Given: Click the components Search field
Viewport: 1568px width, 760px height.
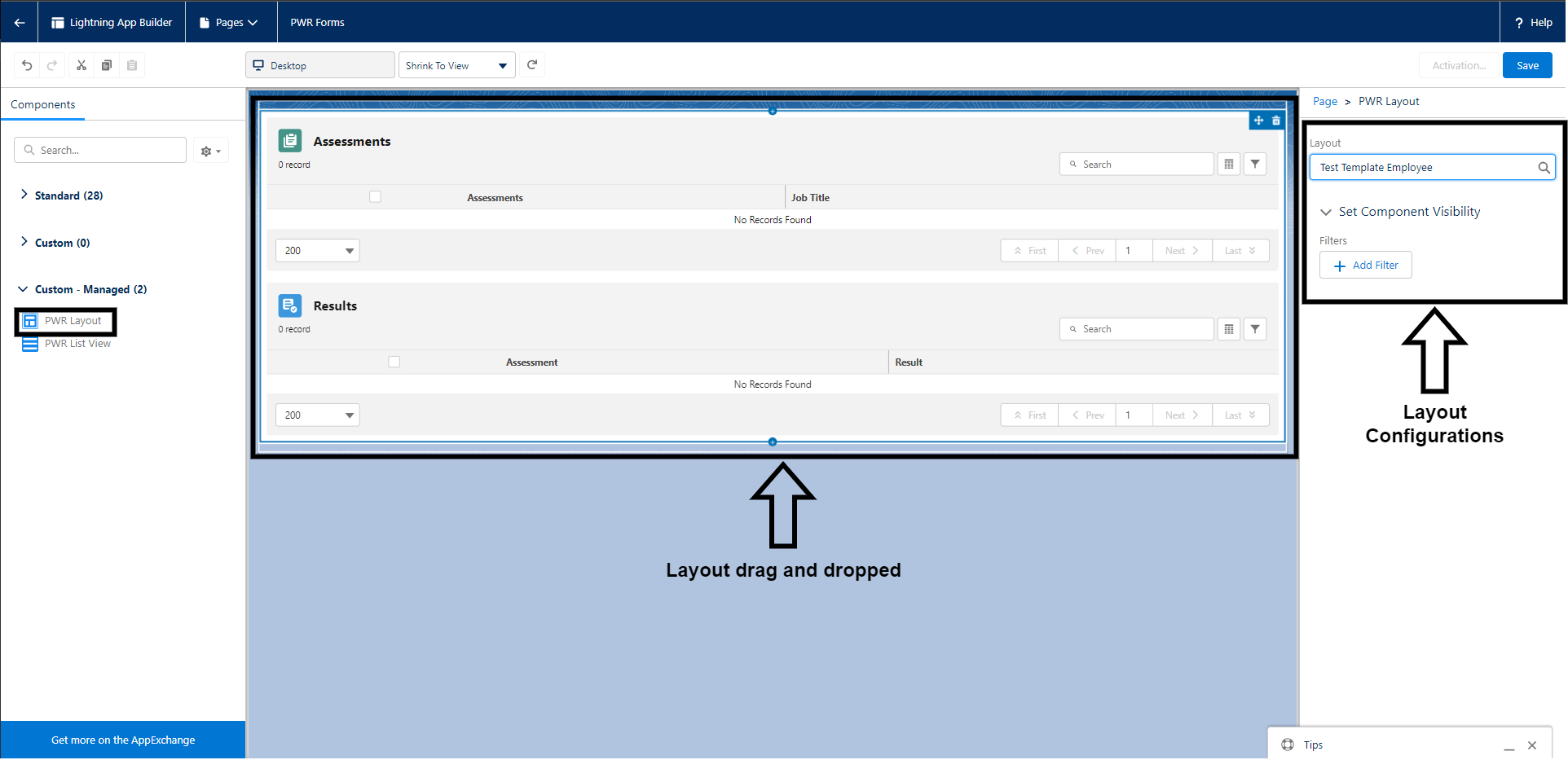Looking at the screenshot, I should [x=100, y=150].
